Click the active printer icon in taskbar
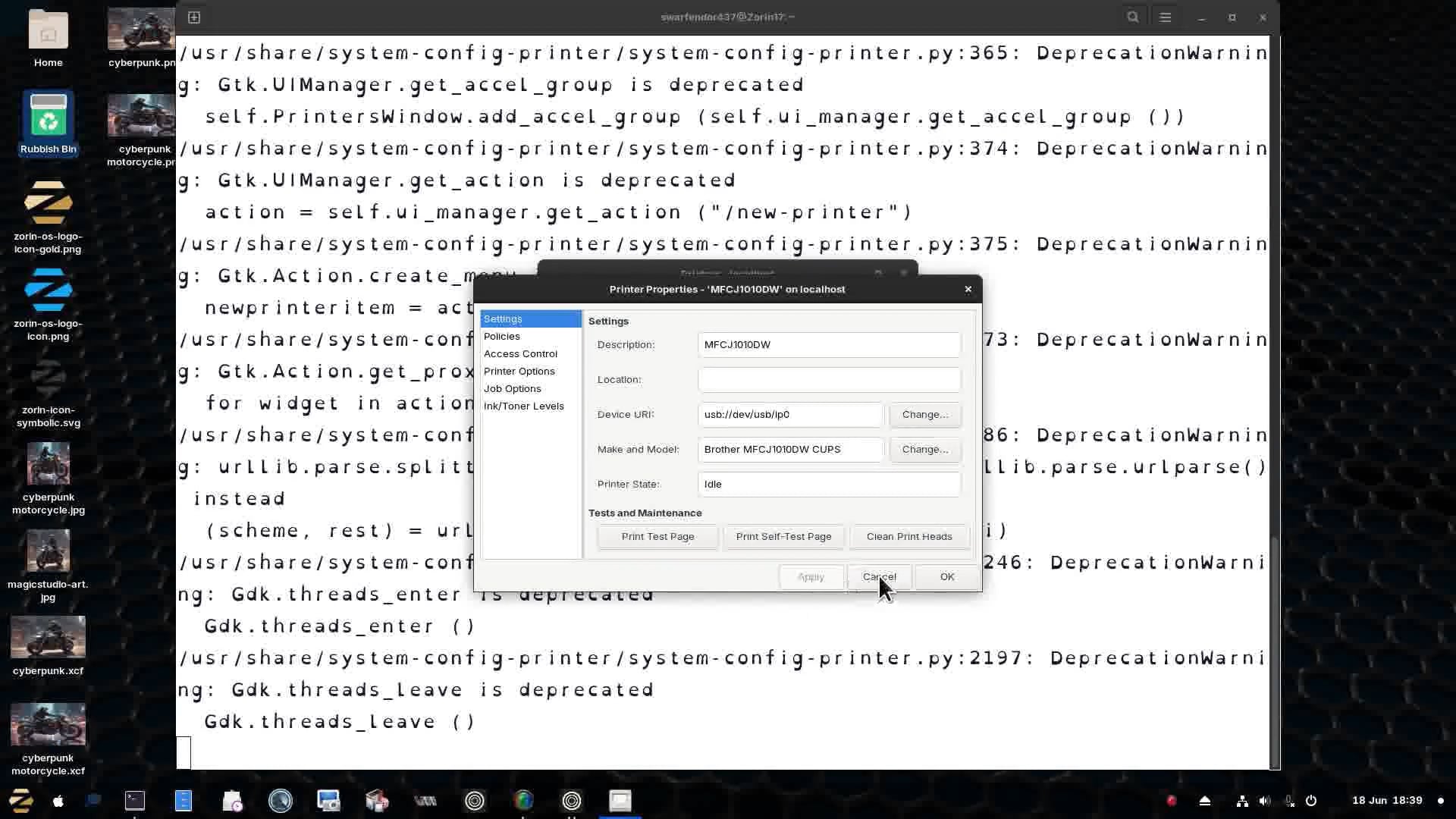The height and width of the screenshot is (819, 1456). point(620,800)
